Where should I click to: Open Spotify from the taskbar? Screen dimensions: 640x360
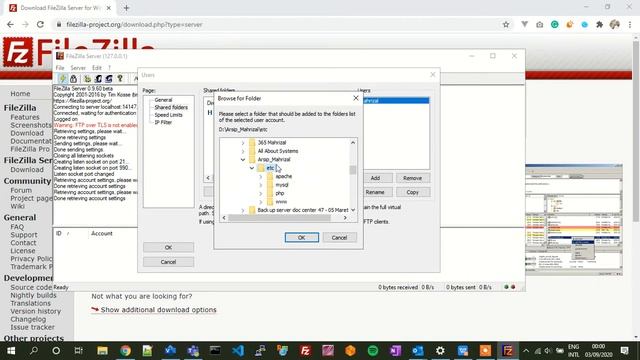[373, 351]
